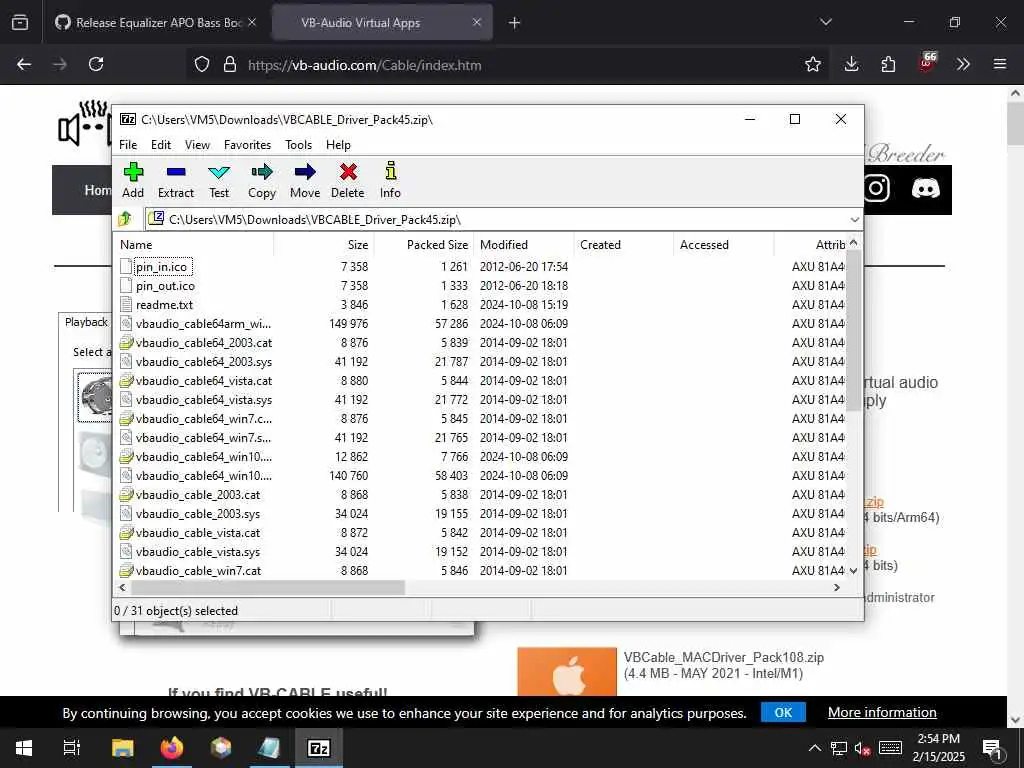
Task: Select the pin_out.ico file
Action: coord(165,285)
